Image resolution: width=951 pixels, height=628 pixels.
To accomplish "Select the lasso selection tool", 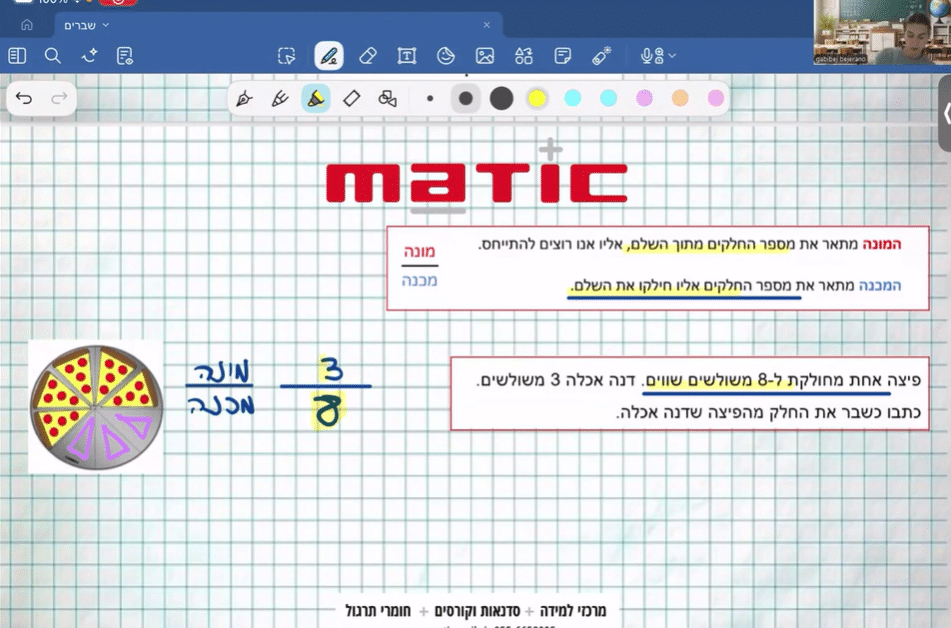I will (x=286, y=56).
